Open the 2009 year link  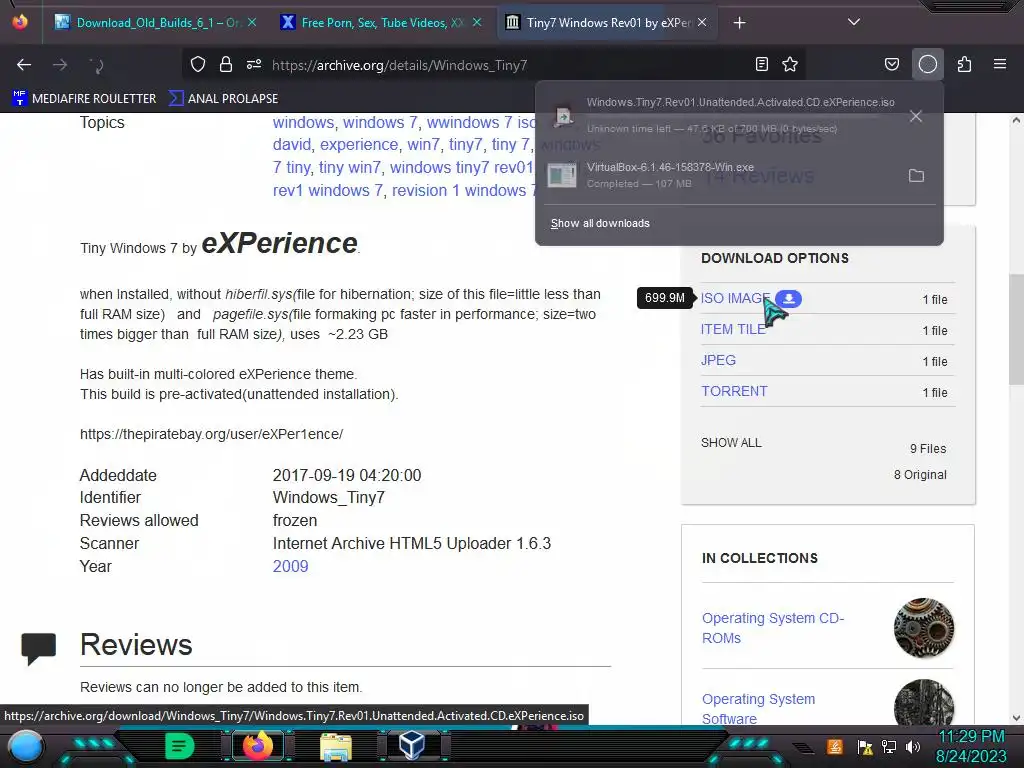(x=291, y=566)
